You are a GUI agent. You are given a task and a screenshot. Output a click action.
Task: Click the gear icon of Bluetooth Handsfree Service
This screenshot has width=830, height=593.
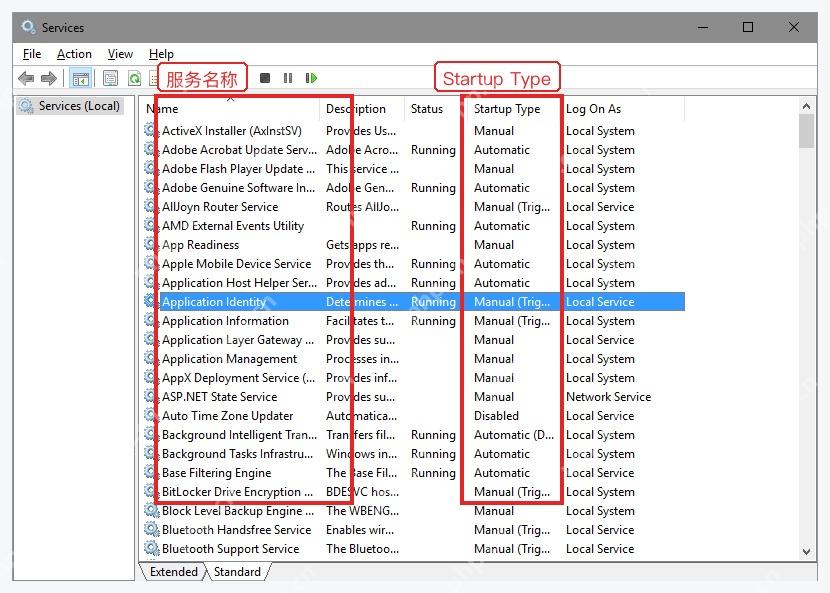pos(152,530)
